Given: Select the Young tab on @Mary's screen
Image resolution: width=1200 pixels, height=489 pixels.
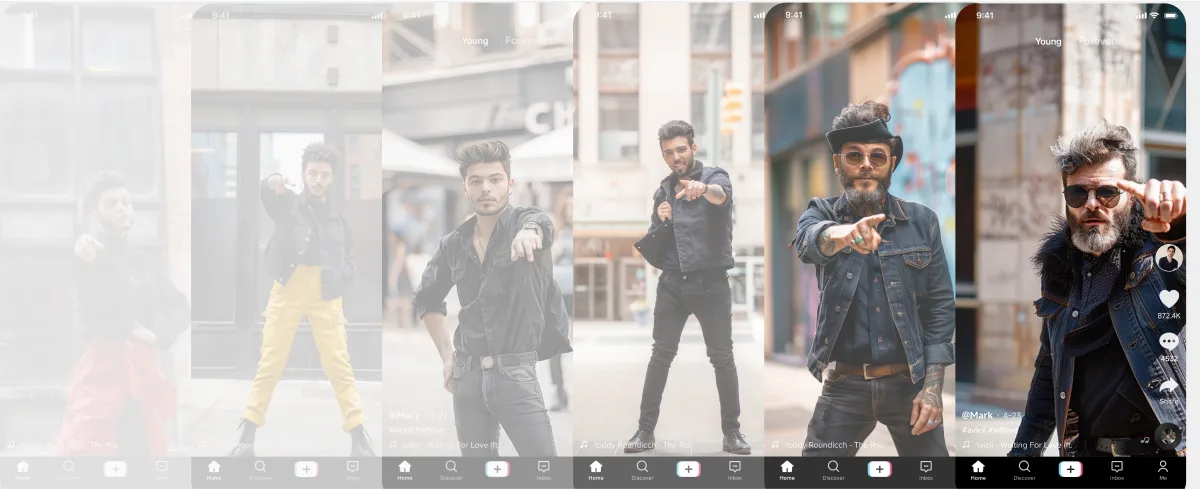Looking at the screenshot, I should tap(475, 41).
